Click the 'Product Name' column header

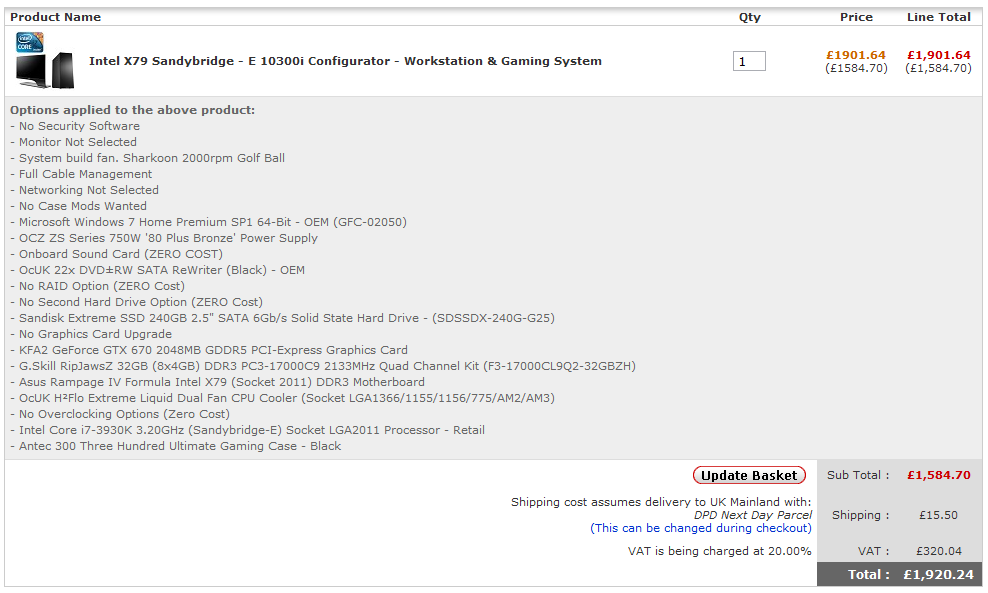(55, 17)
